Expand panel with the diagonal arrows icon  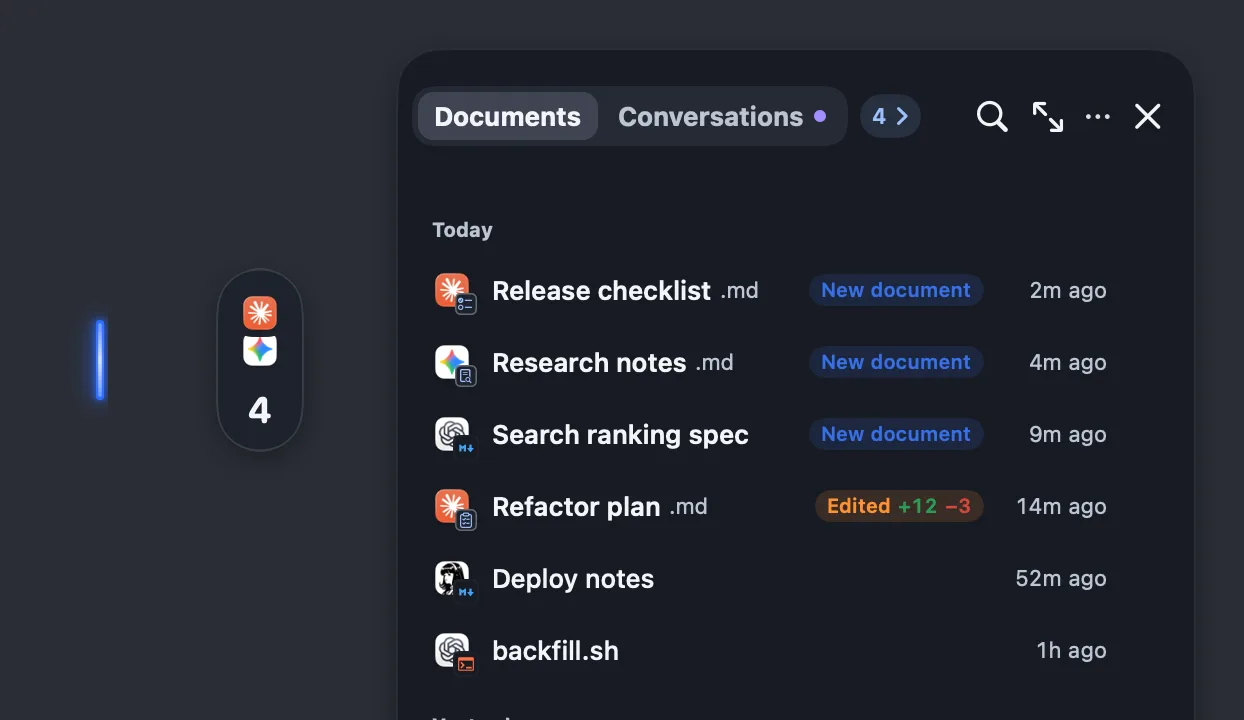coord(1047,117)
